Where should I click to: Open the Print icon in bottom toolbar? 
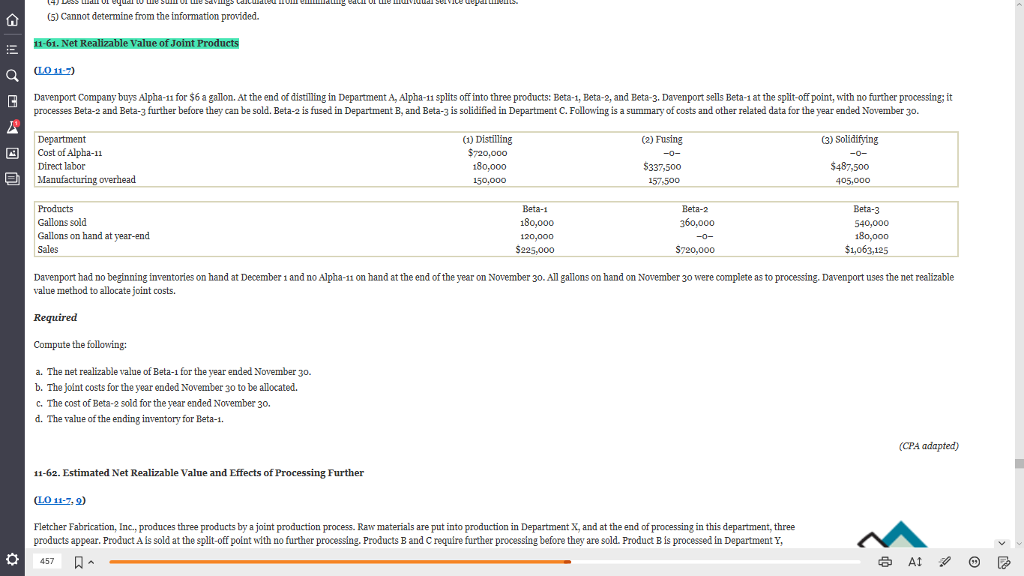pyautogui.click(x=885, y=563)
